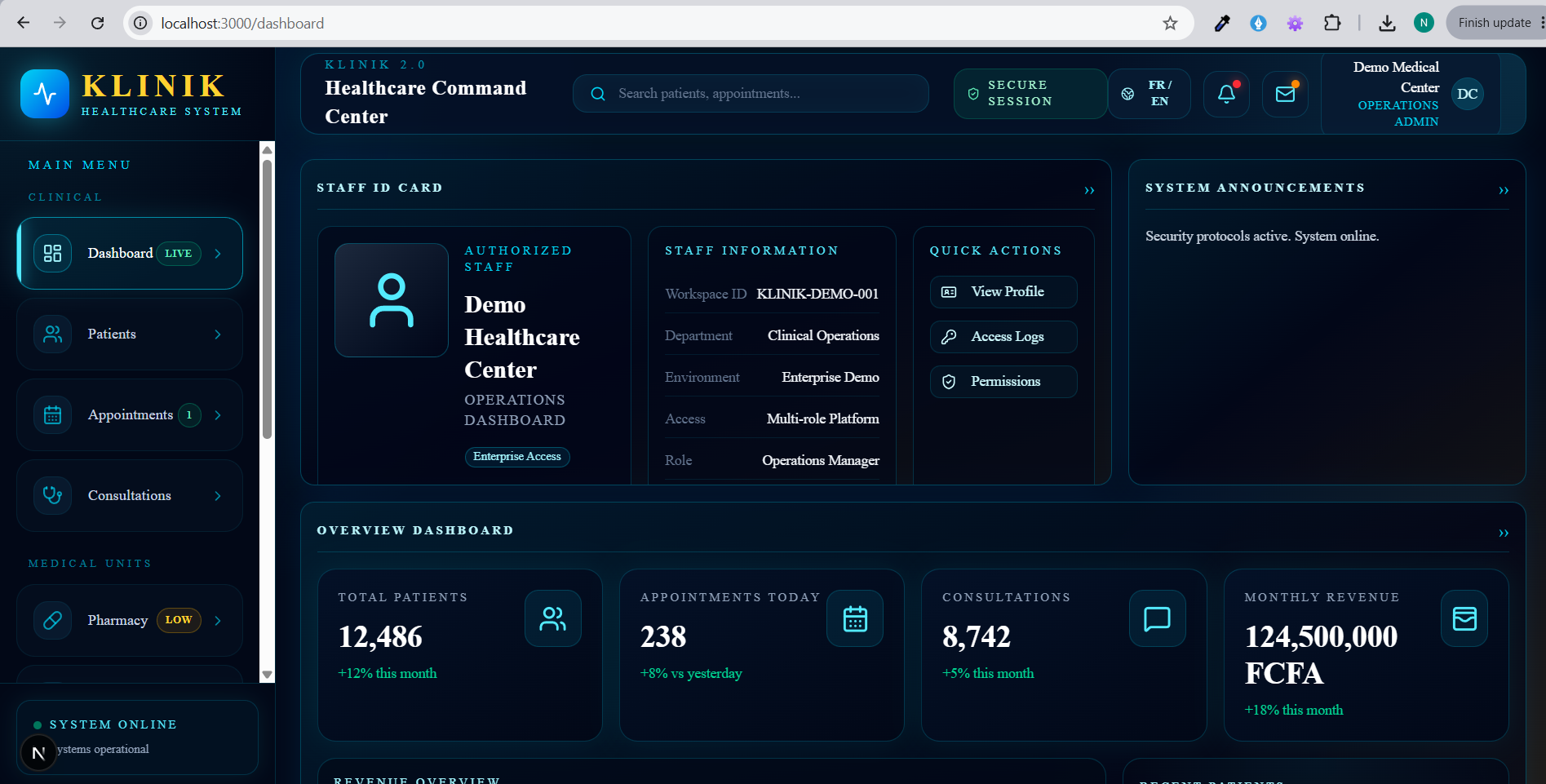Viewport: 1546px width, 784px height.
Task: Click the Consultations stethoscope icon
Action: [x=53, y=495]
